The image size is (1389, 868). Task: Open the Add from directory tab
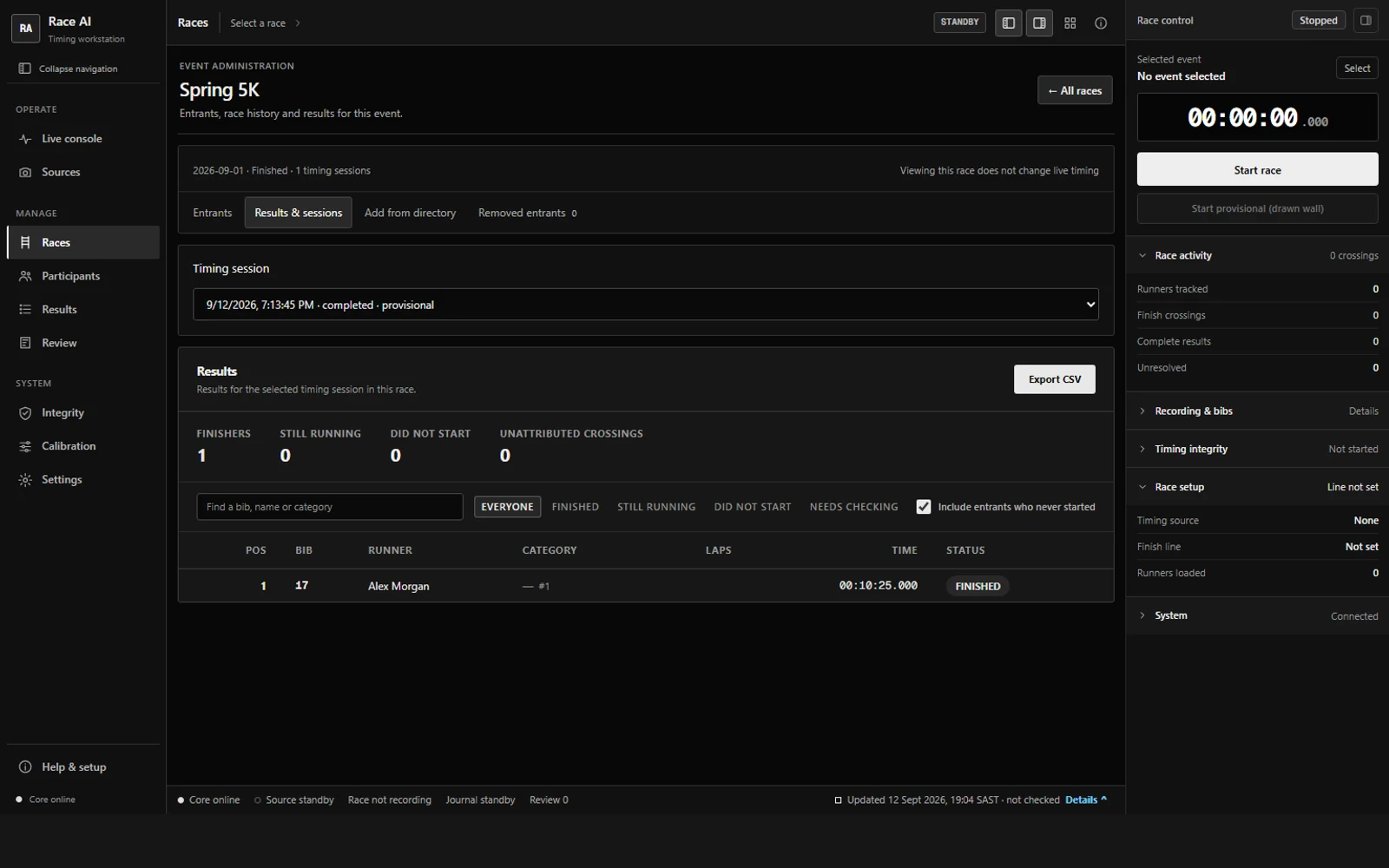(410, 214)
